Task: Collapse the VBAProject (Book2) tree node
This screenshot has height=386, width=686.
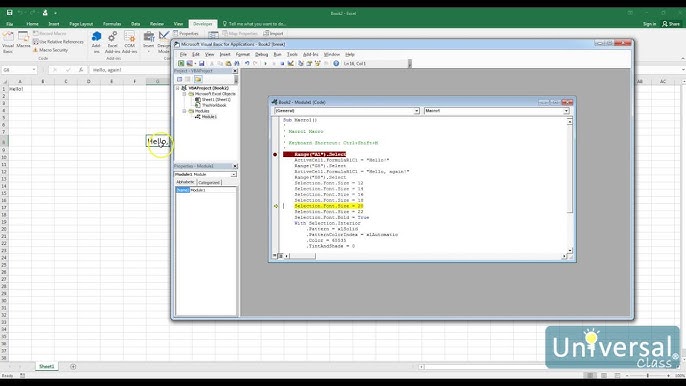Action: click(x=178, y=88)
